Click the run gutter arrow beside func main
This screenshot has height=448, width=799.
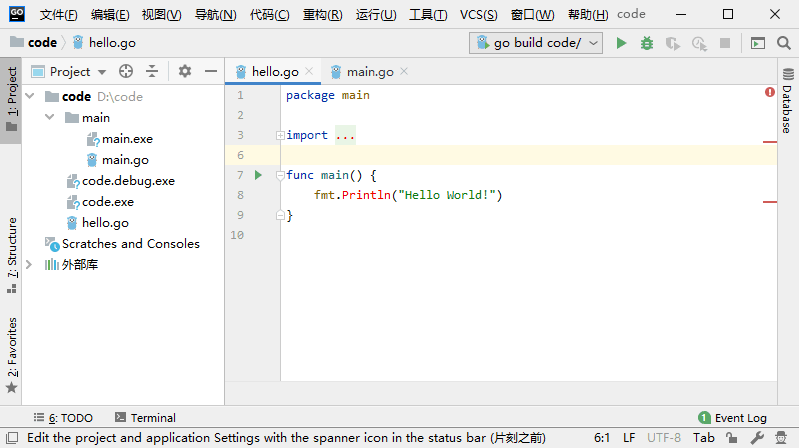pyautogui.click(x=258, y=175)
